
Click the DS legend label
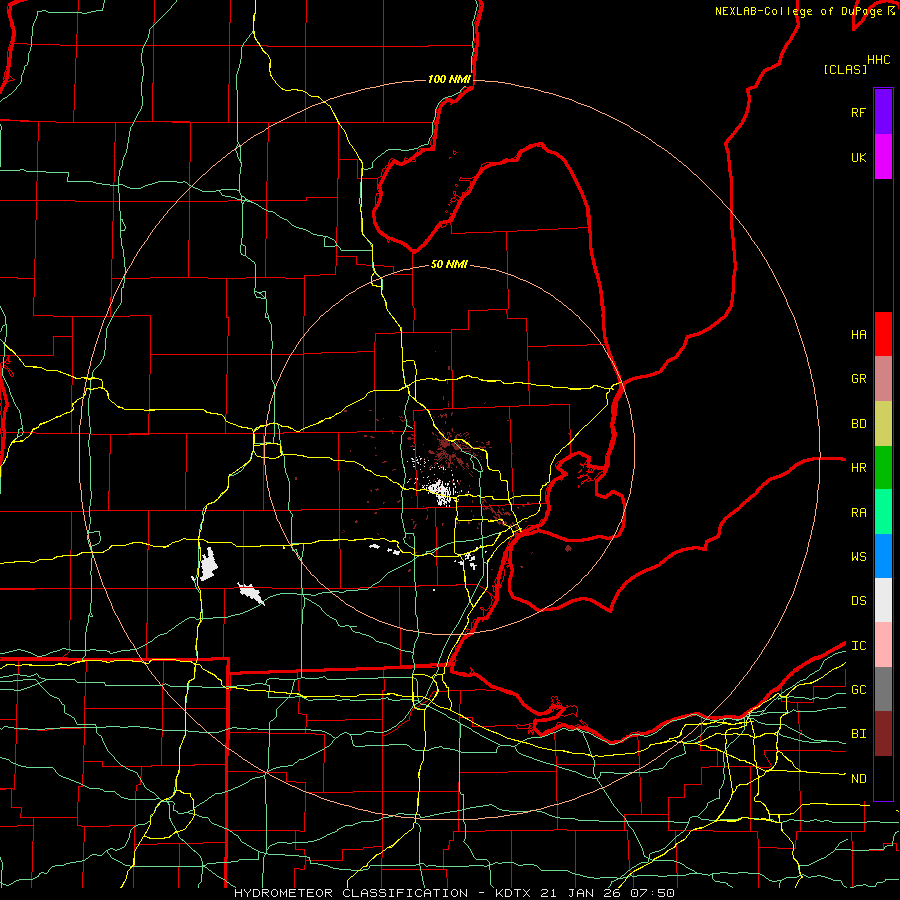click(x=858, y=601)
